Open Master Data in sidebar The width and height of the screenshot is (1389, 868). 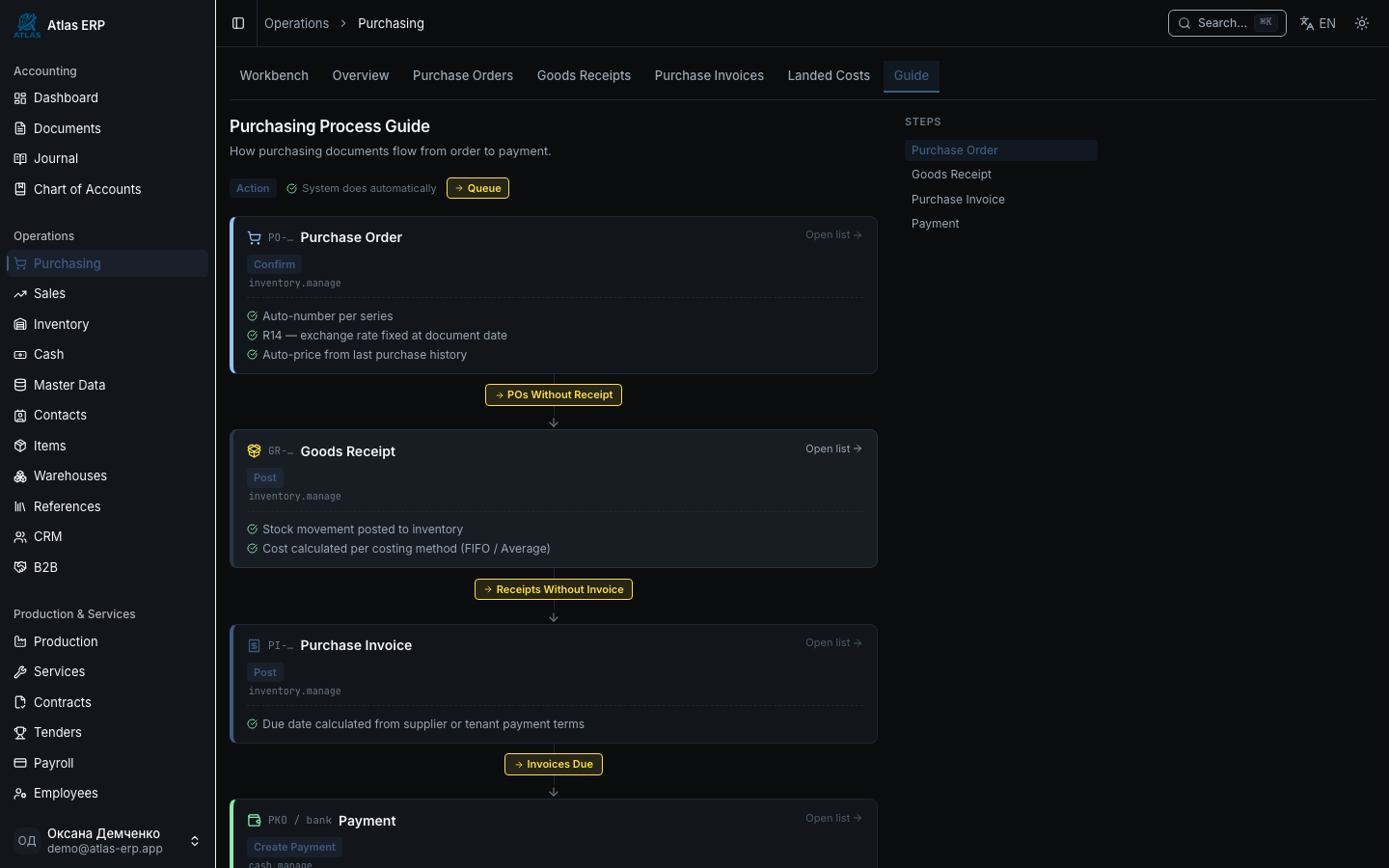(x=107, y=385)
